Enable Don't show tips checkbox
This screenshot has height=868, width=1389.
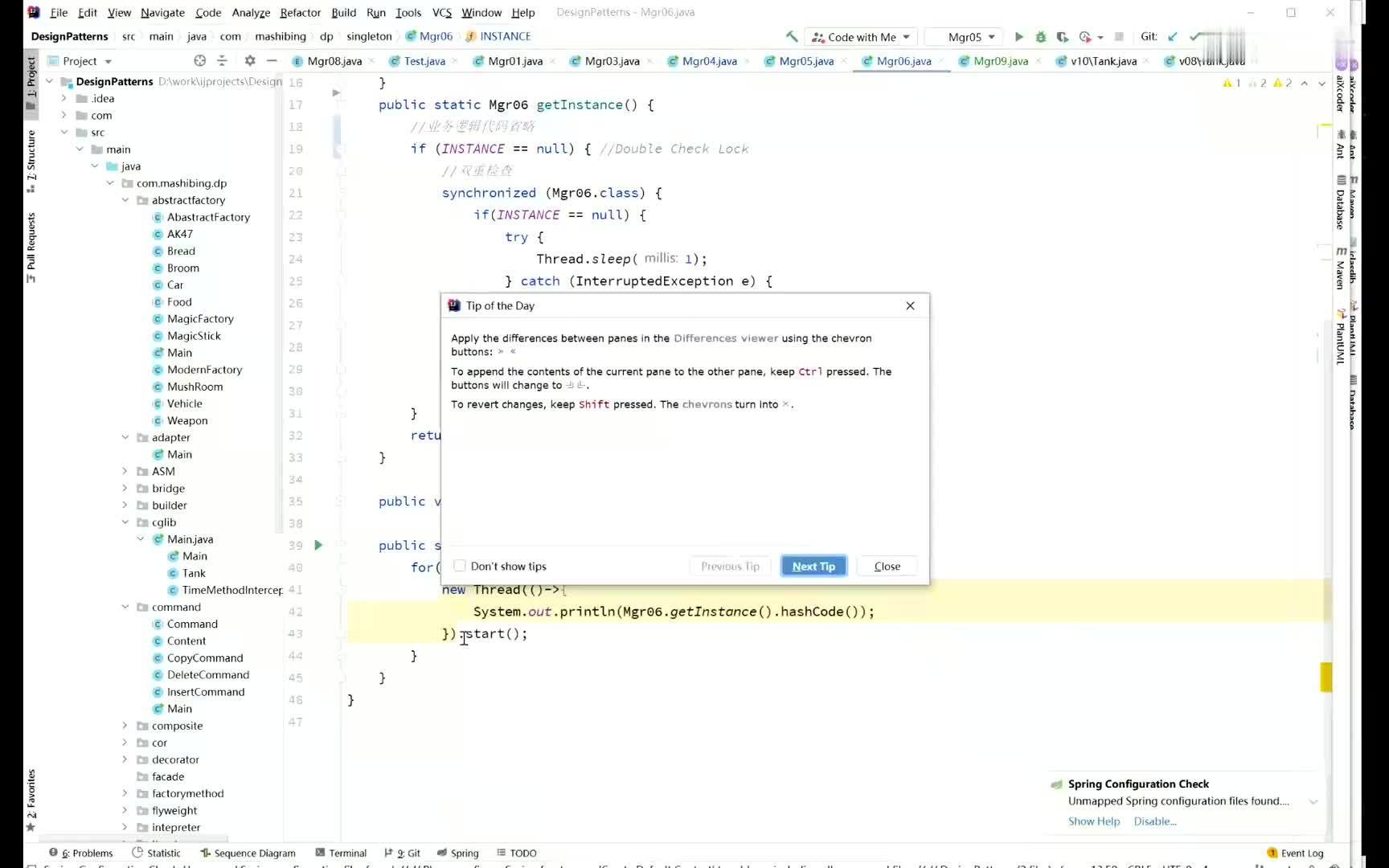460,566
